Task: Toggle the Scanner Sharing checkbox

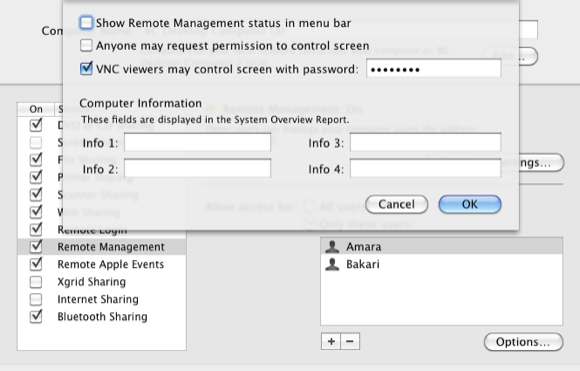Action: [x=36, y=194]
